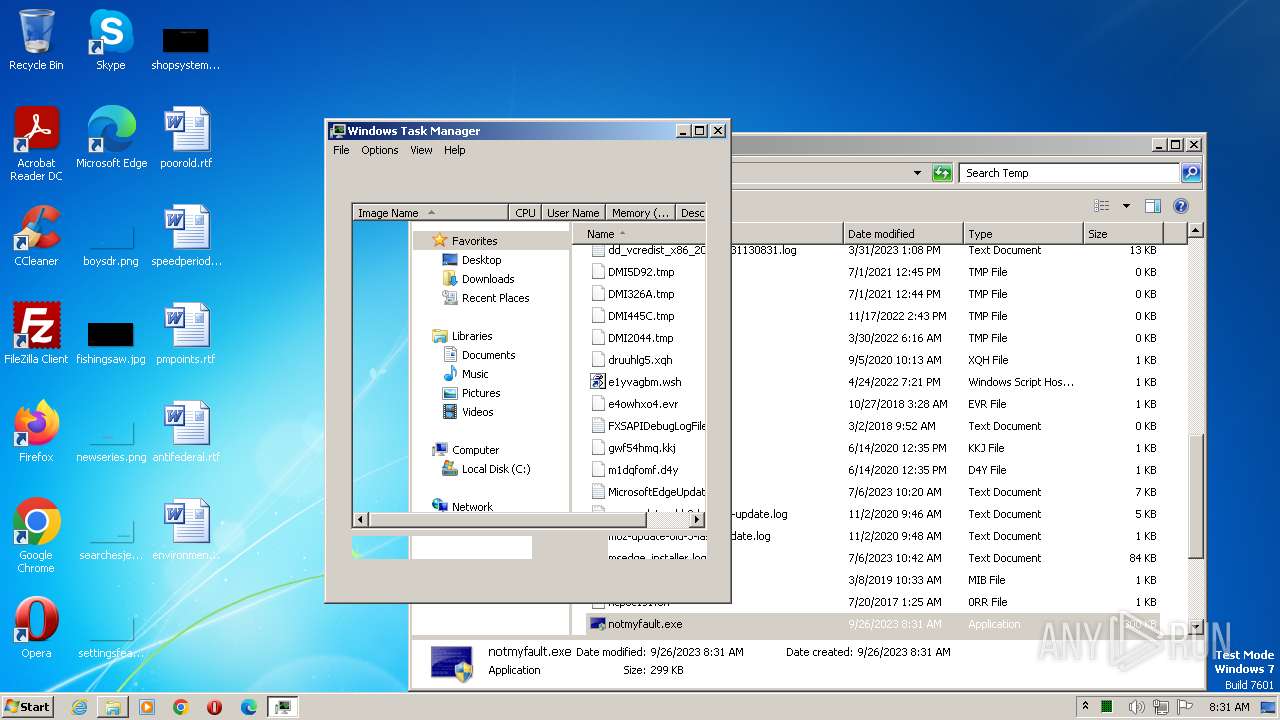Image resolution: width=1280 pixels, height=720 pixels.
Task: Sort files by Date modified column
Action: point(902,234)
